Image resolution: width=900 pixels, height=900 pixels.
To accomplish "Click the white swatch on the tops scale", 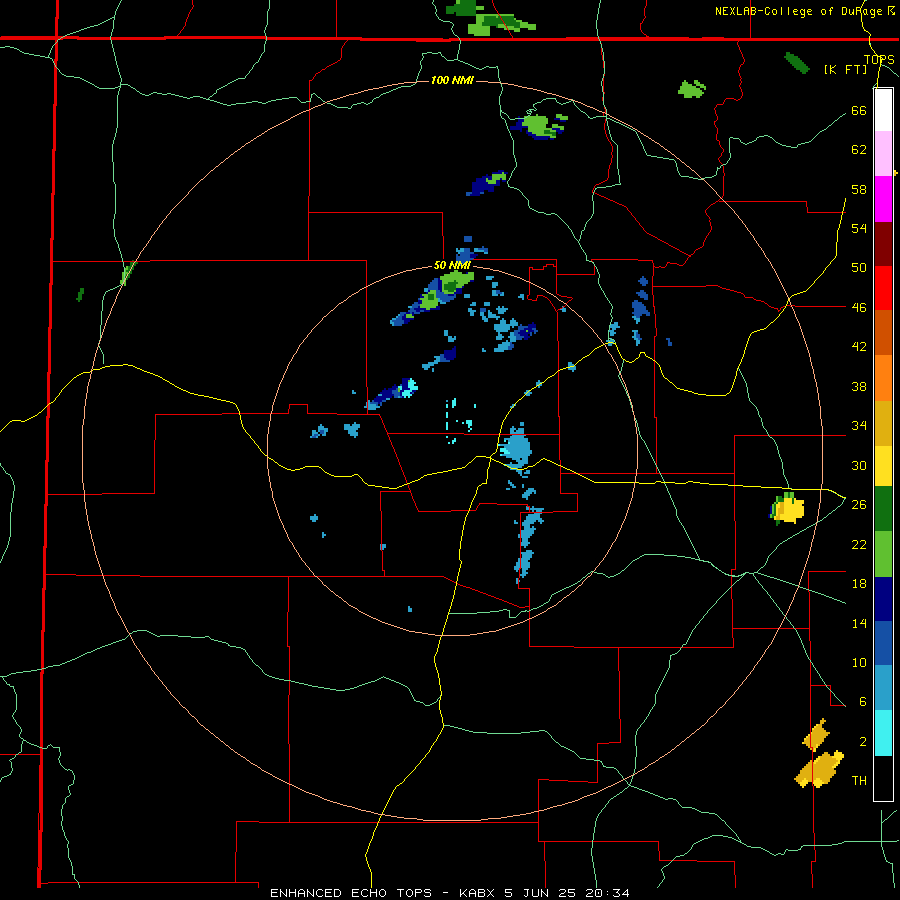I will (883, 110).
